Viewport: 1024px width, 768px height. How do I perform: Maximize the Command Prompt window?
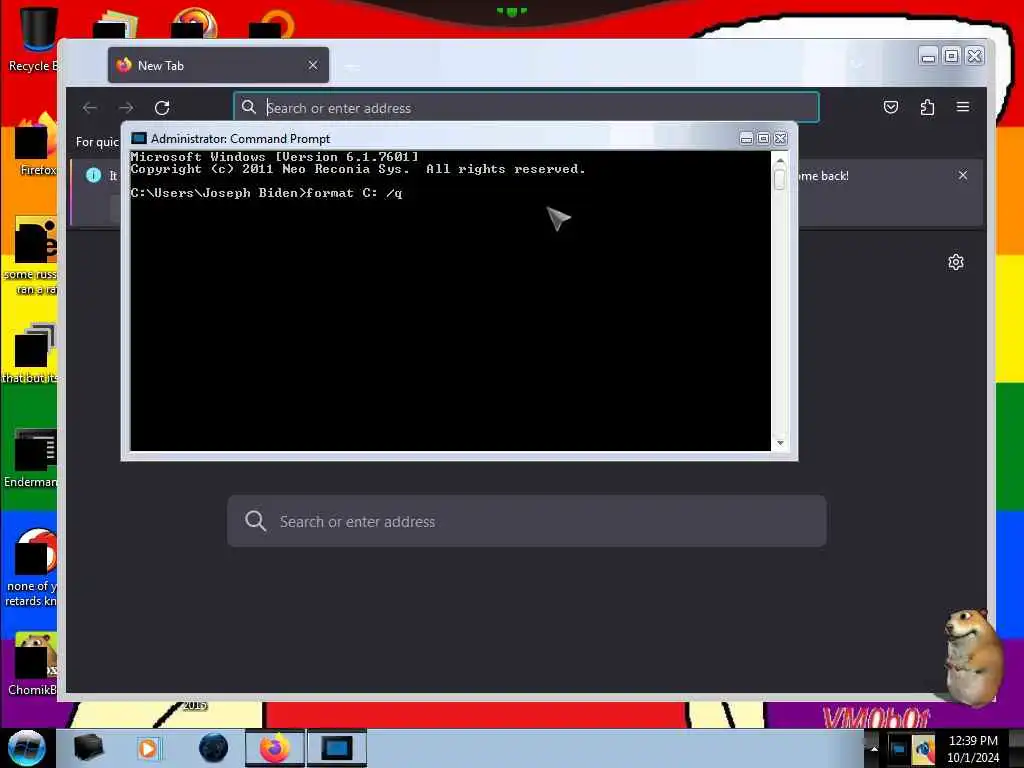point(763,138)
